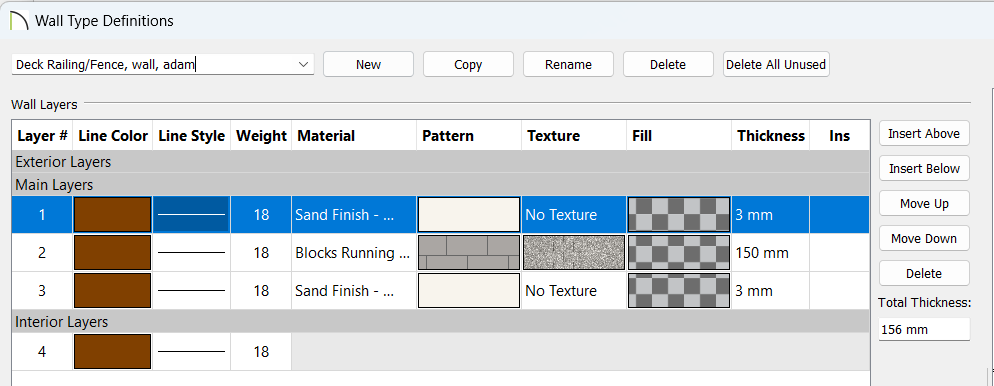
Task: Click the Copy button
Action: (468, 64)
